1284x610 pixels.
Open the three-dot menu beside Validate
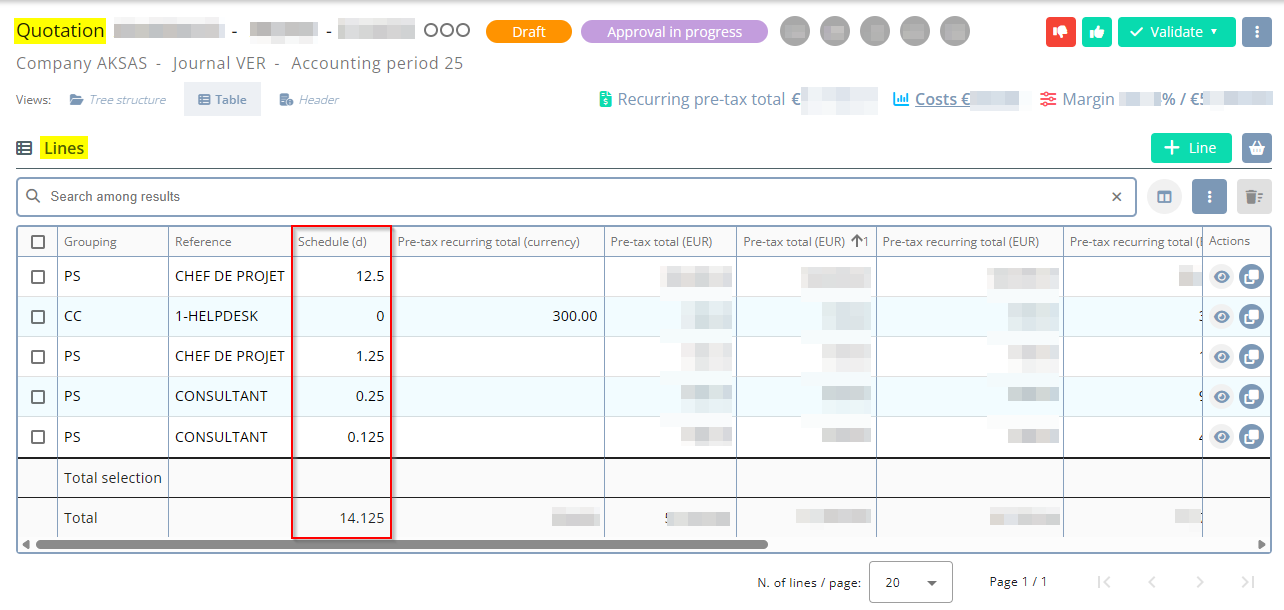click(x=1256, y=32)
